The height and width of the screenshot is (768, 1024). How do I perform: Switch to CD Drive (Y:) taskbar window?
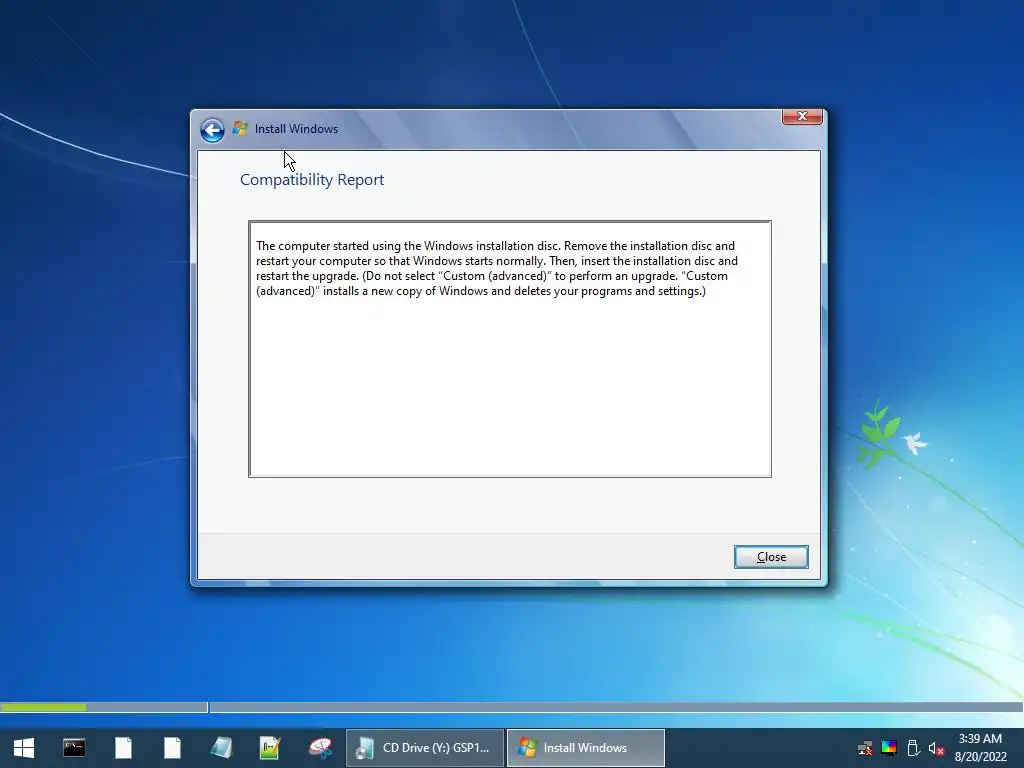coord(424,748)
